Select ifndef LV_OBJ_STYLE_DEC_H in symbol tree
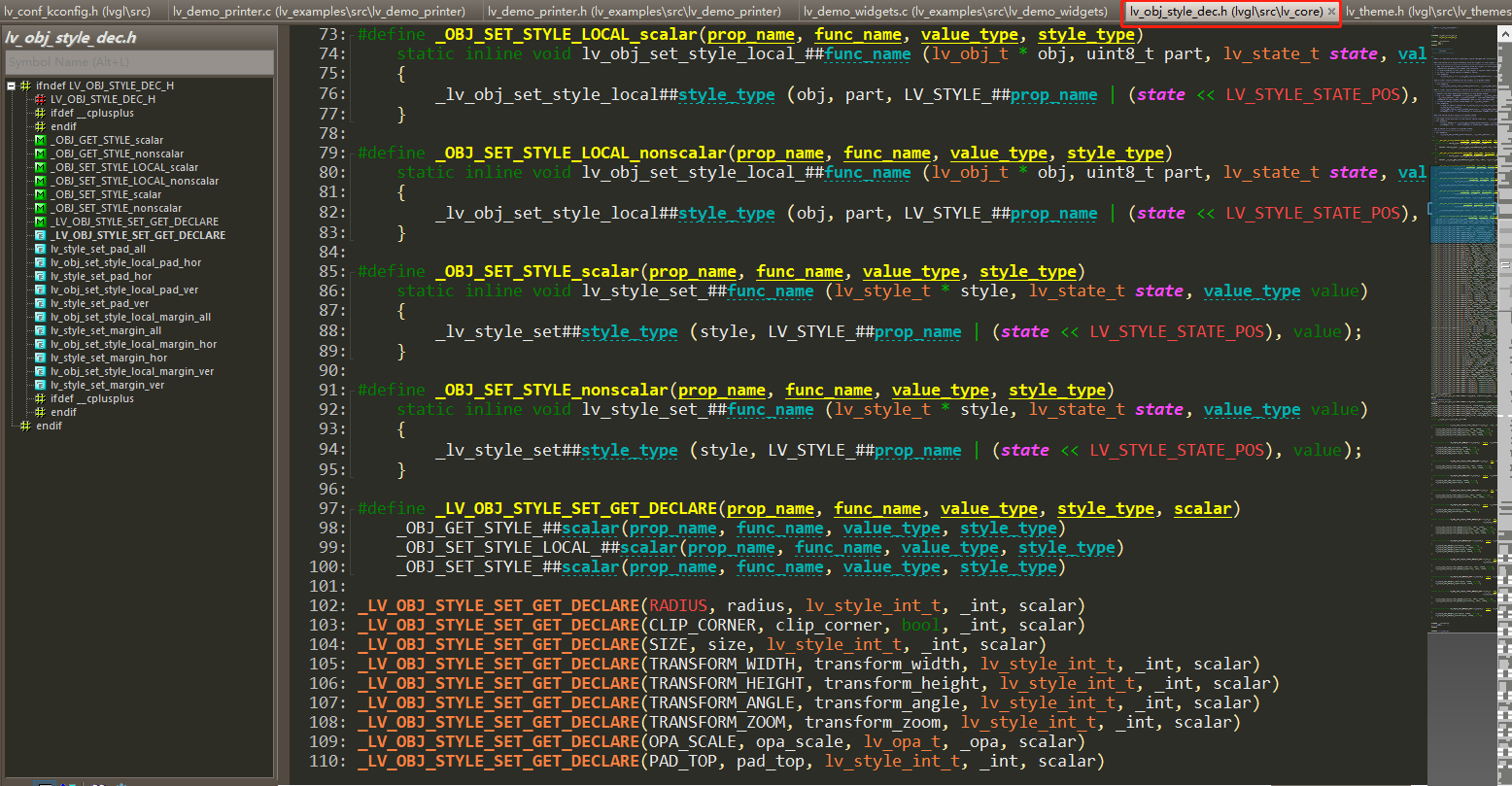The image size is (1512, 786). 105,85
